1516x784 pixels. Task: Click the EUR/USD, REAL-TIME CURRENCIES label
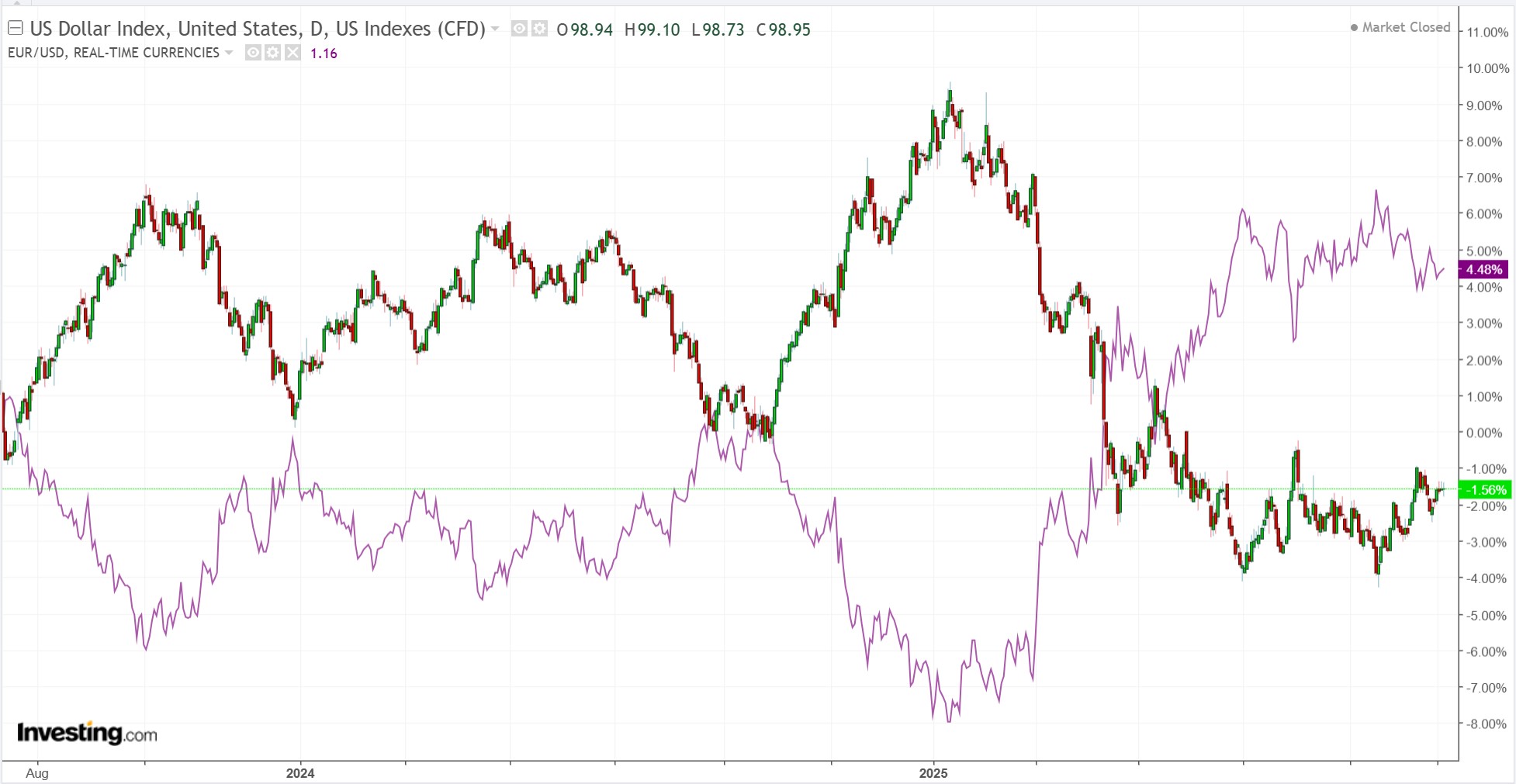pyautogui.click(x=113, y=53)
